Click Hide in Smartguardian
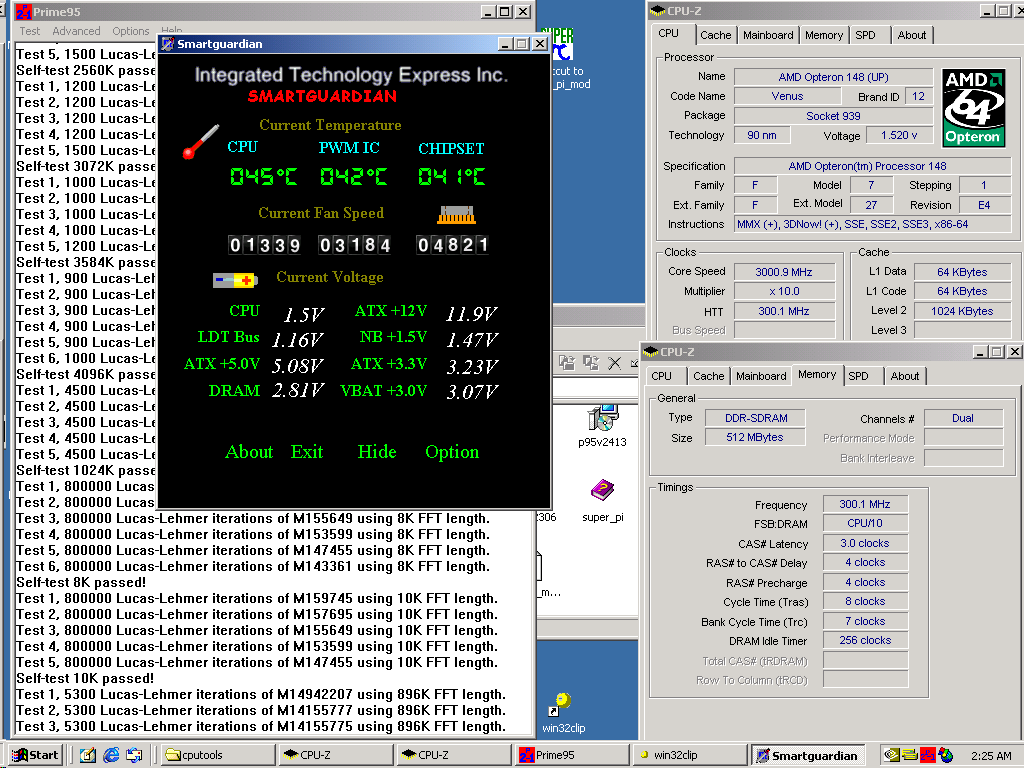Viewport: 1024px width, 768px height. coord(377,452)
